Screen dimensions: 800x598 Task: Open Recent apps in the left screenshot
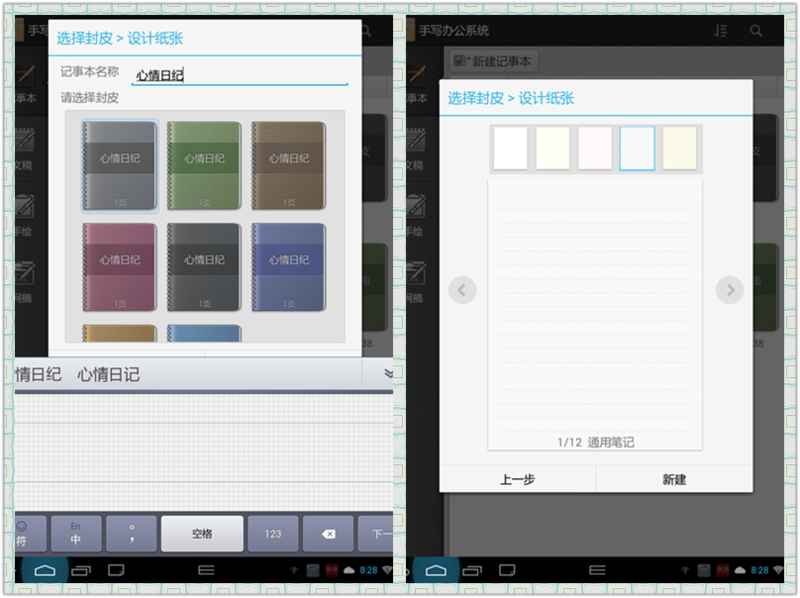(x=81, y=570)
